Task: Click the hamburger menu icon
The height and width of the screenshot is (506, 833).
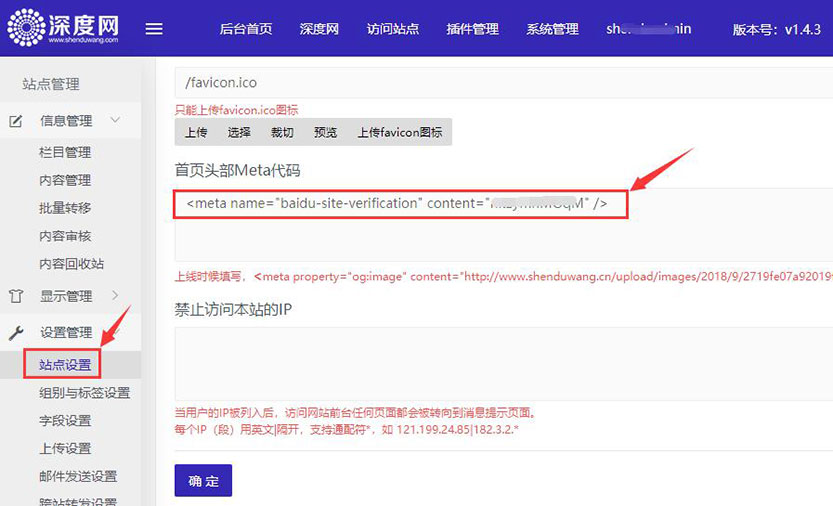Action: click(x=154, y=29)
